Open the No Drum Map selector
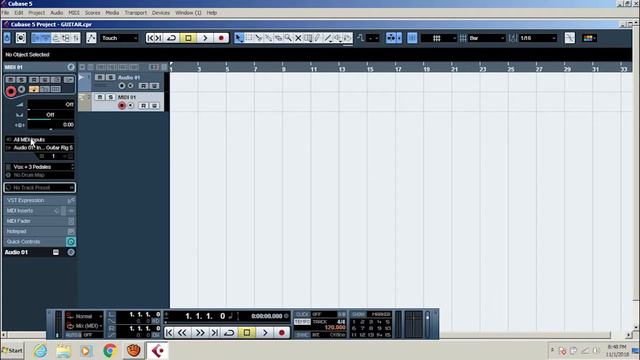 coord(40,175)
